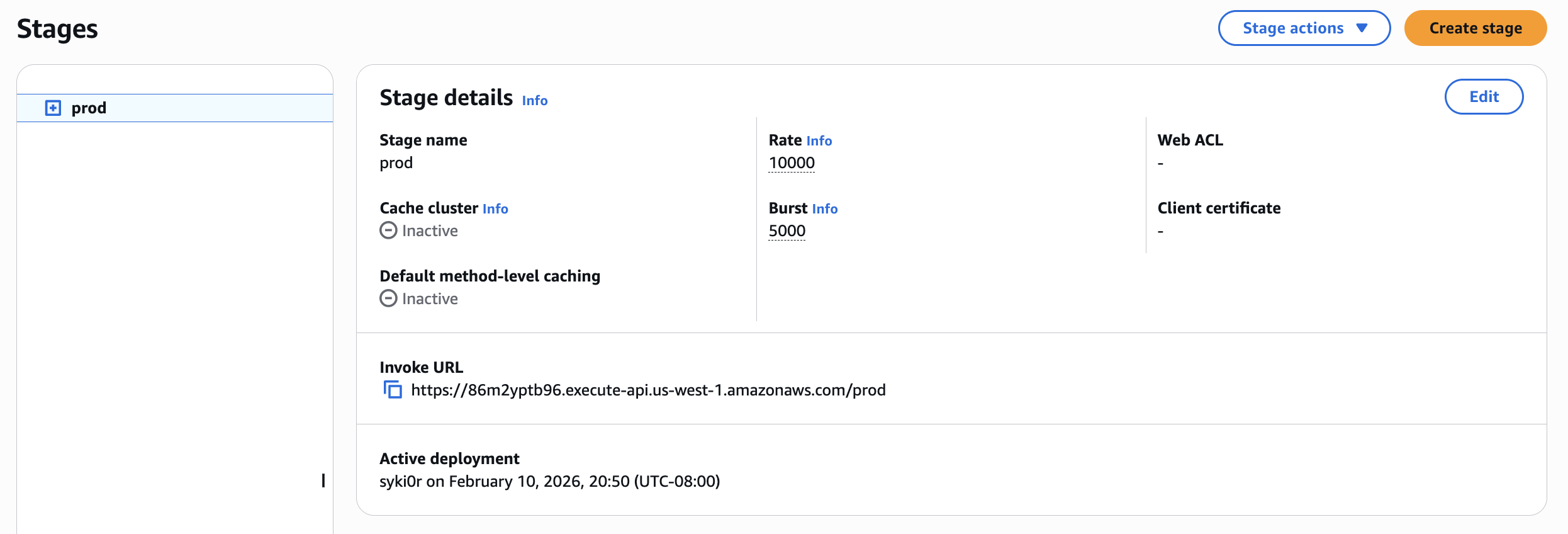
Task: Click the Create stage button
Action: click(1475, 28)
